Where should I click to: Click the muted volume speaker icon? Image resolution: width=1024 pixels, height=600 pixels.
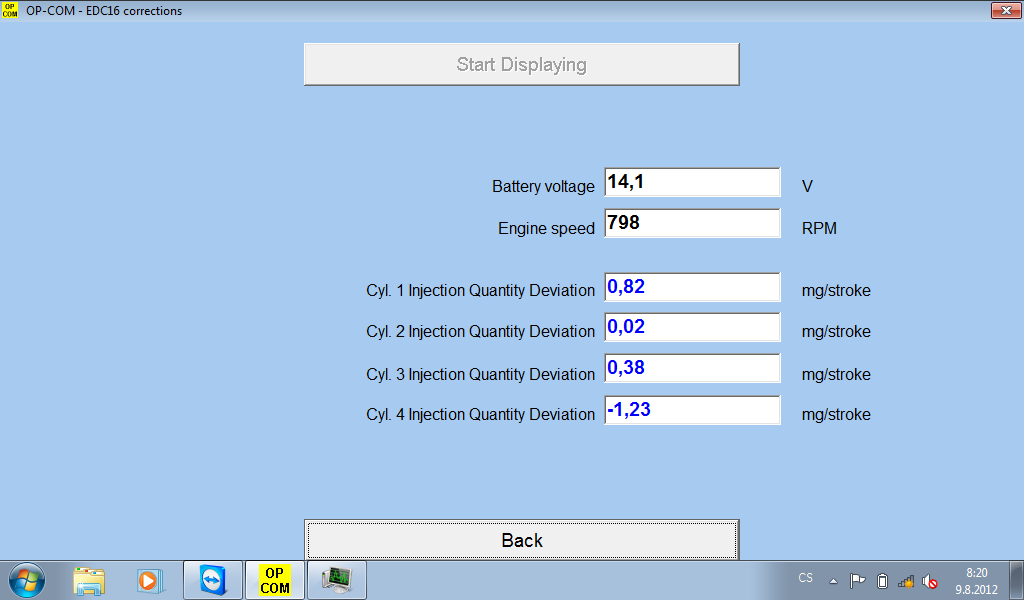pyautogui.click(x=930, y=580)
